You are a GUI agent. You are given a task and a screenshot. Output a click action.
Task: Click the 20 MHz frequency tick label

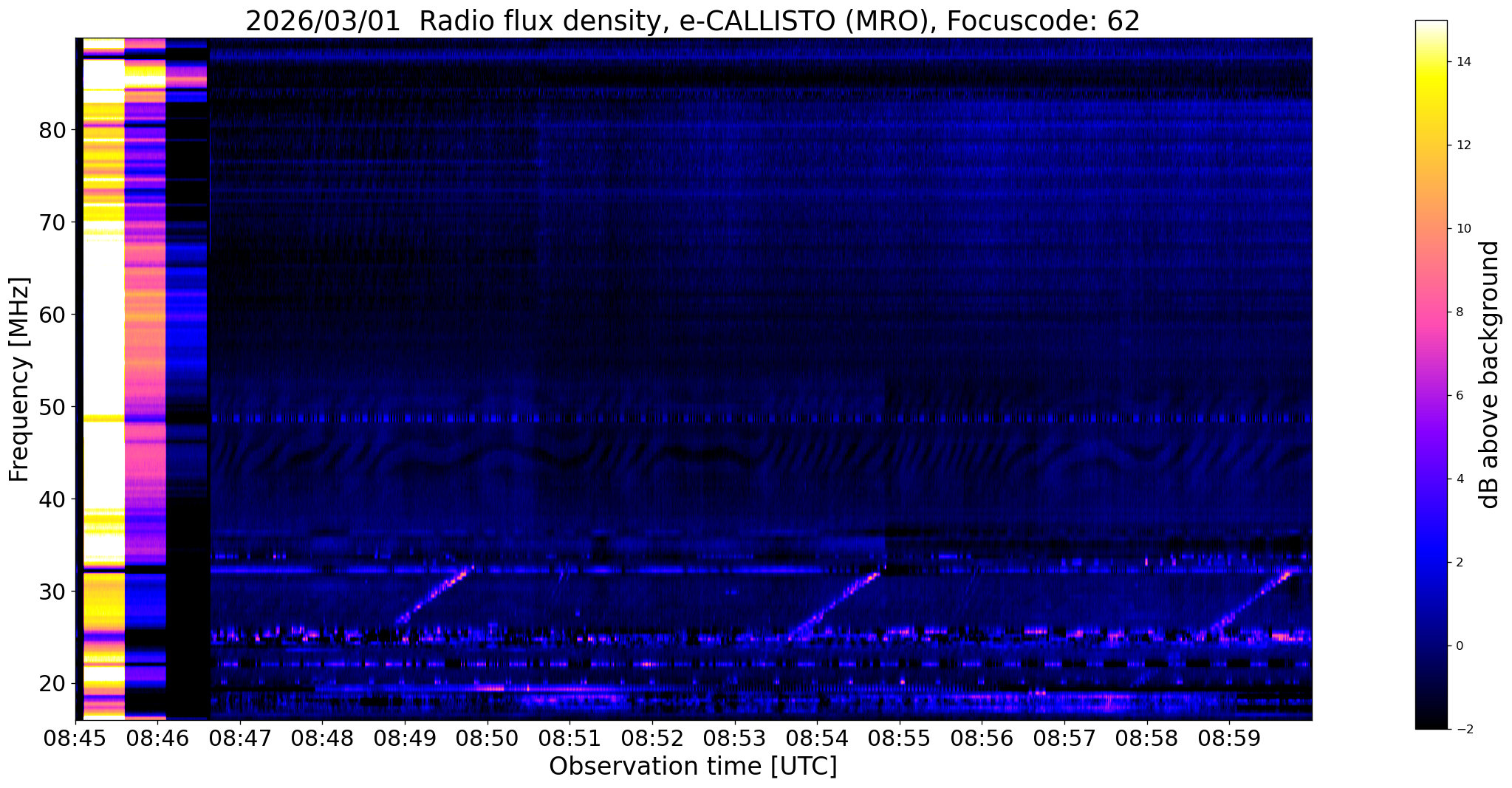point(52,684)
